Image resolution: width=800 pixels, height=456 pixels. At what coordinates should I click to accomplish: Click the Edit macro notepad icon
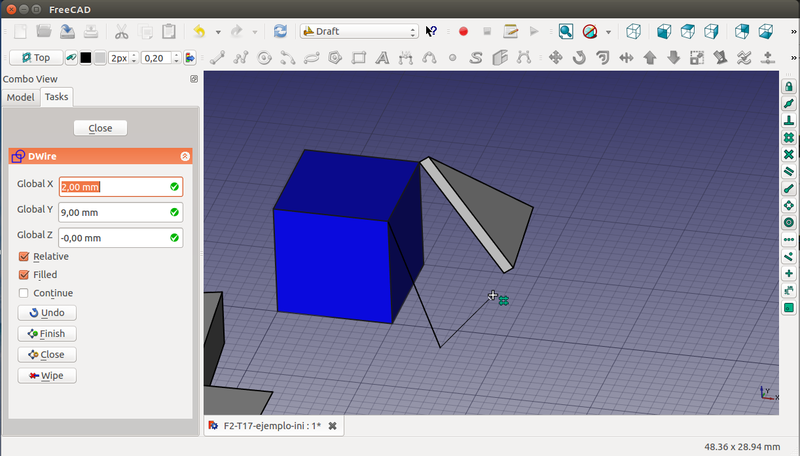(x=511, y=32)
